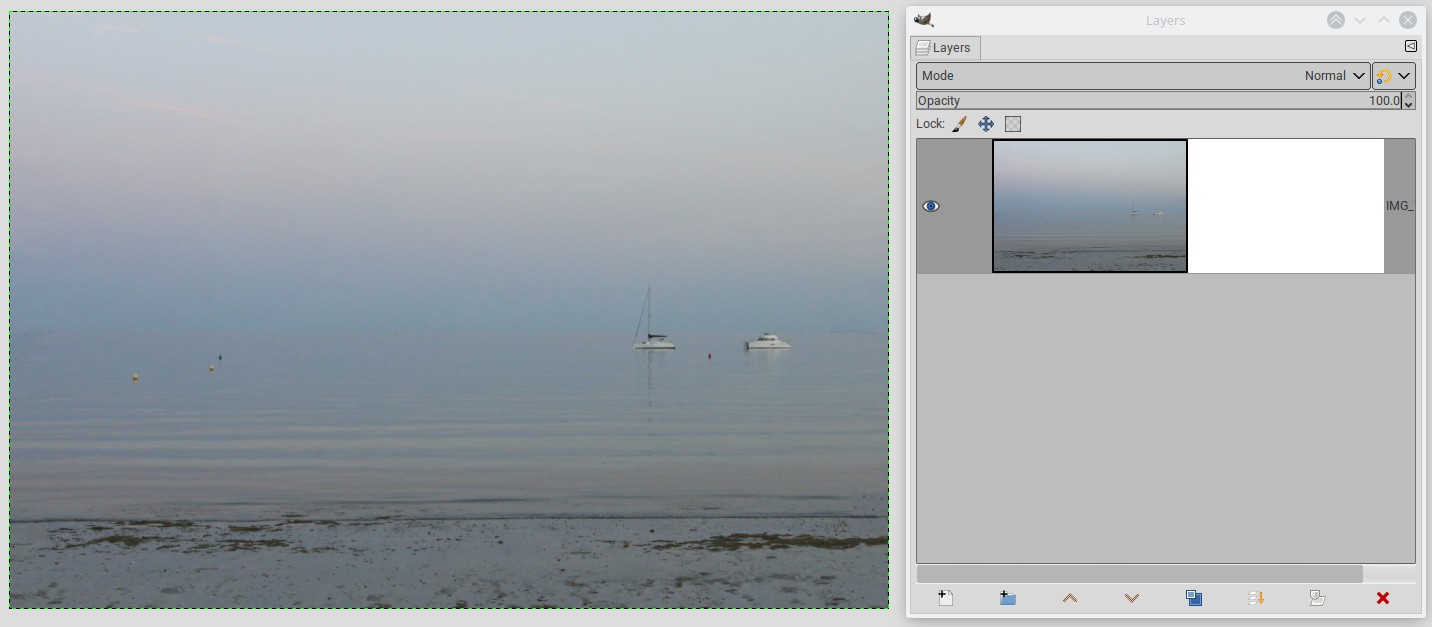The height and width of the screenshot is (627, 1432).
Task: Hide the IMG_ layer using the eye icon
Action: pyautogui.click(x=931, y=206)
